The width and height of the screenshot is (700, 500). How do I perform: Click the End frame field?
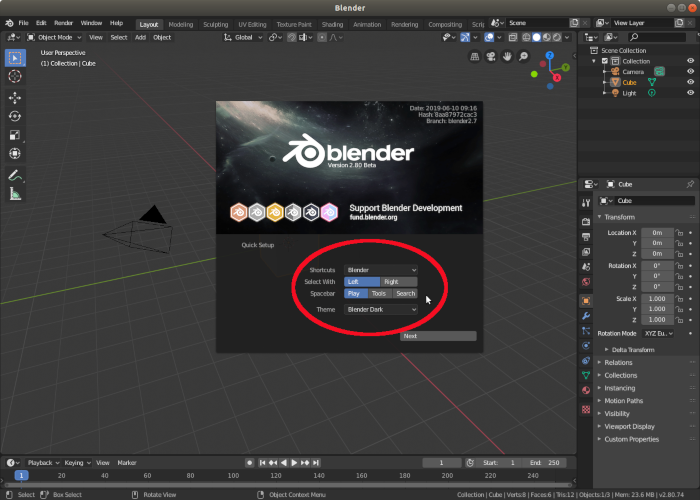(545, 463)
